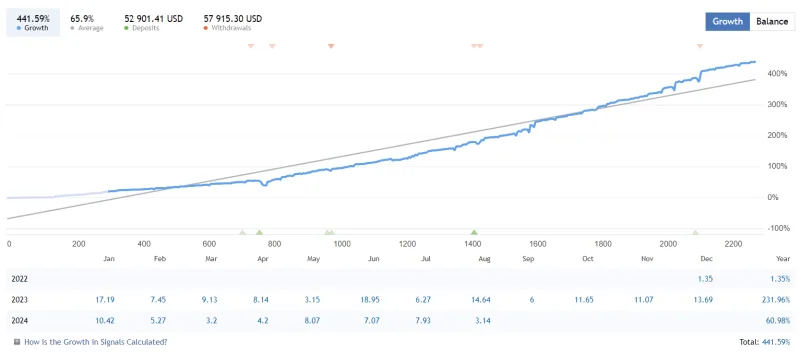800x363 pixels.
Task: Click the withdrawal triangle above December peak
Action: 699,46
